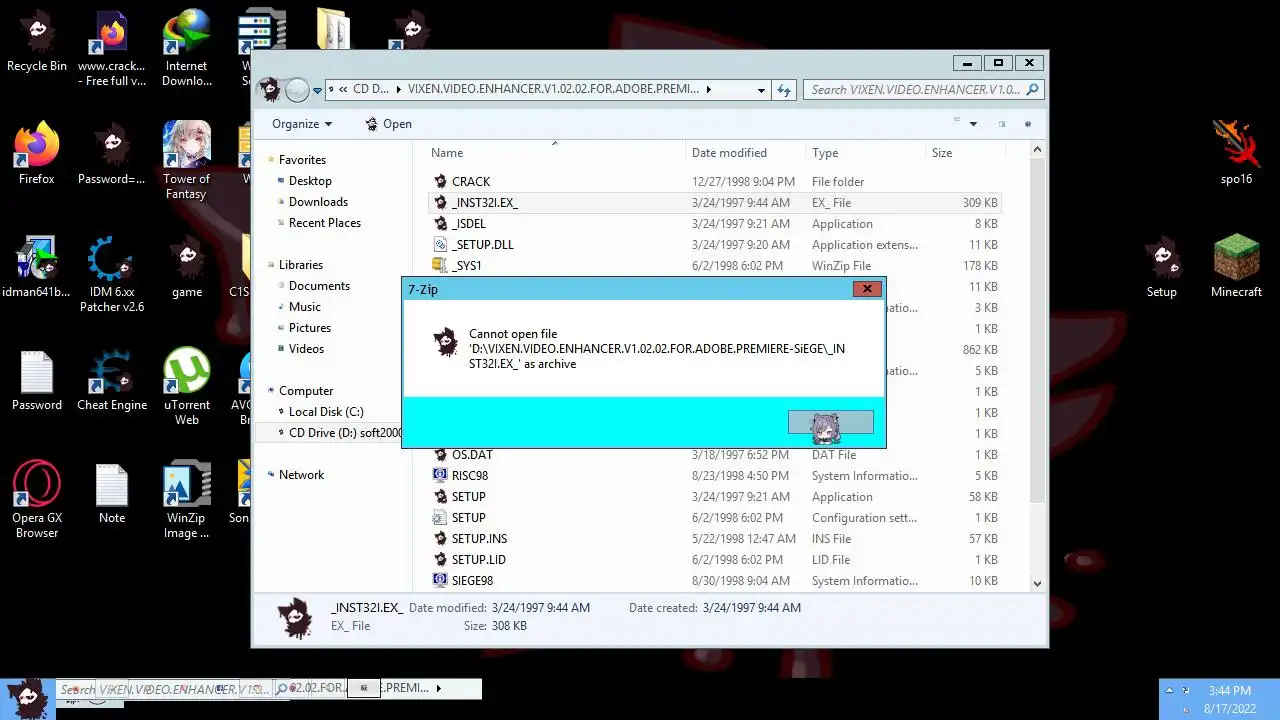
Task: Select the _SETUP.DLL file row
Action: pyautogui.click(x=714, y=245)
